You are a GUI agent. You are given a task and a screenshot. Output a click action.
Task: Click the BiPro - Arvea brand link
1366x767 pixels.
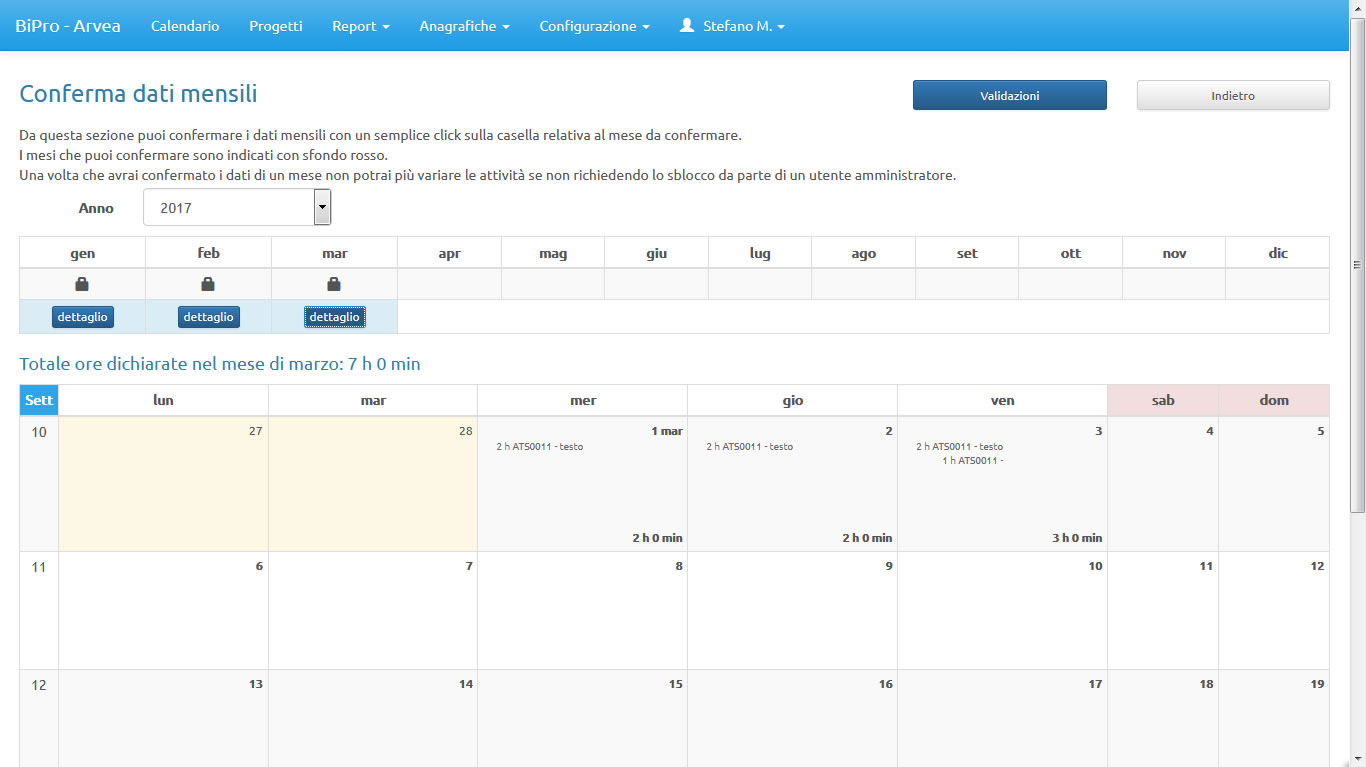pyautogui.click(x=68, y=26)
